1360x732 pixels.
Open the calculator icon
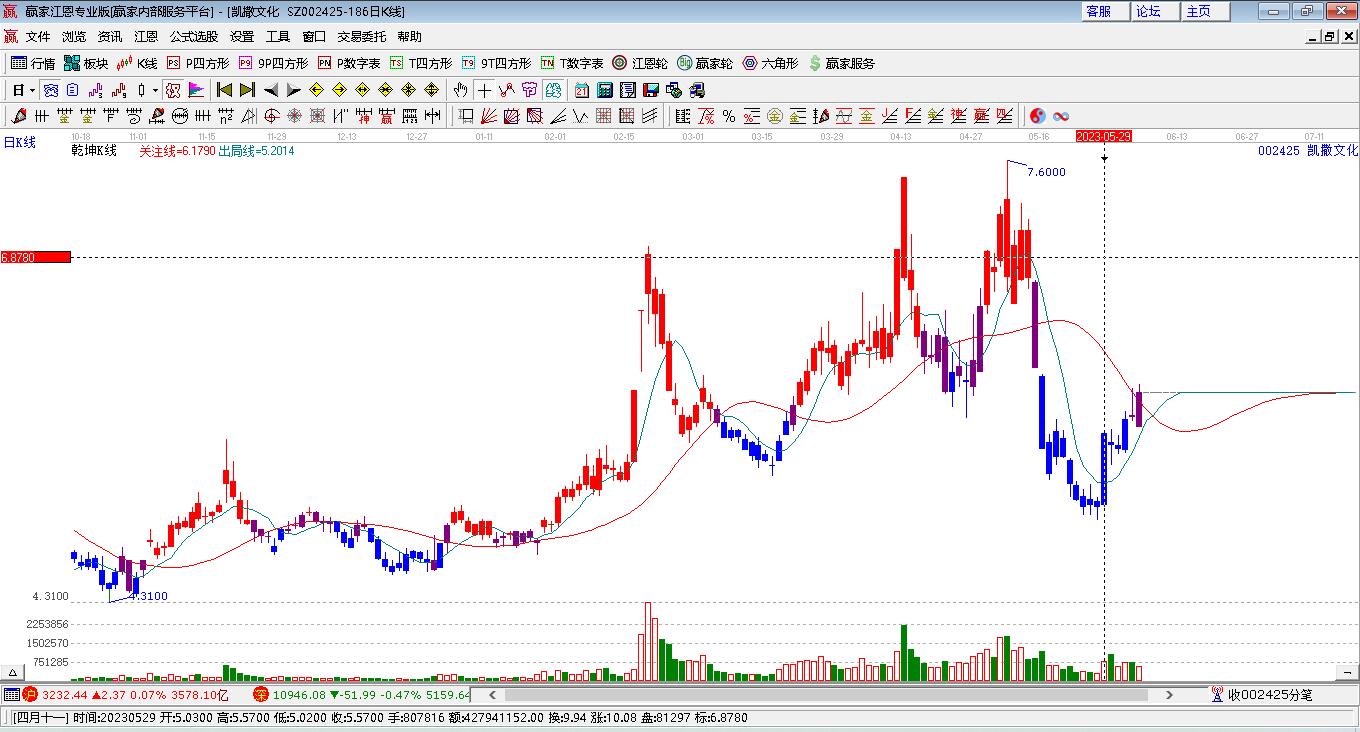[604, 90]
